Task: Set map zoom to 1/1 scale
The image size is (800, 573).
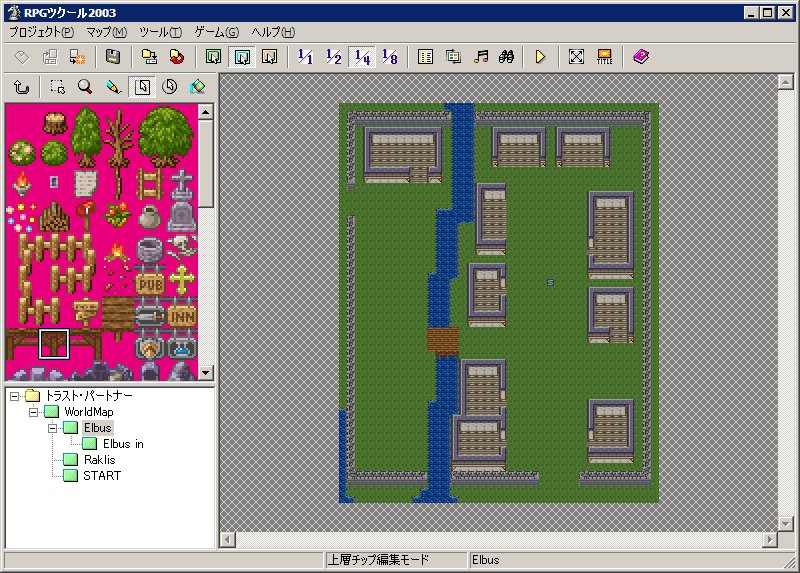Action: tap(305, 57)
